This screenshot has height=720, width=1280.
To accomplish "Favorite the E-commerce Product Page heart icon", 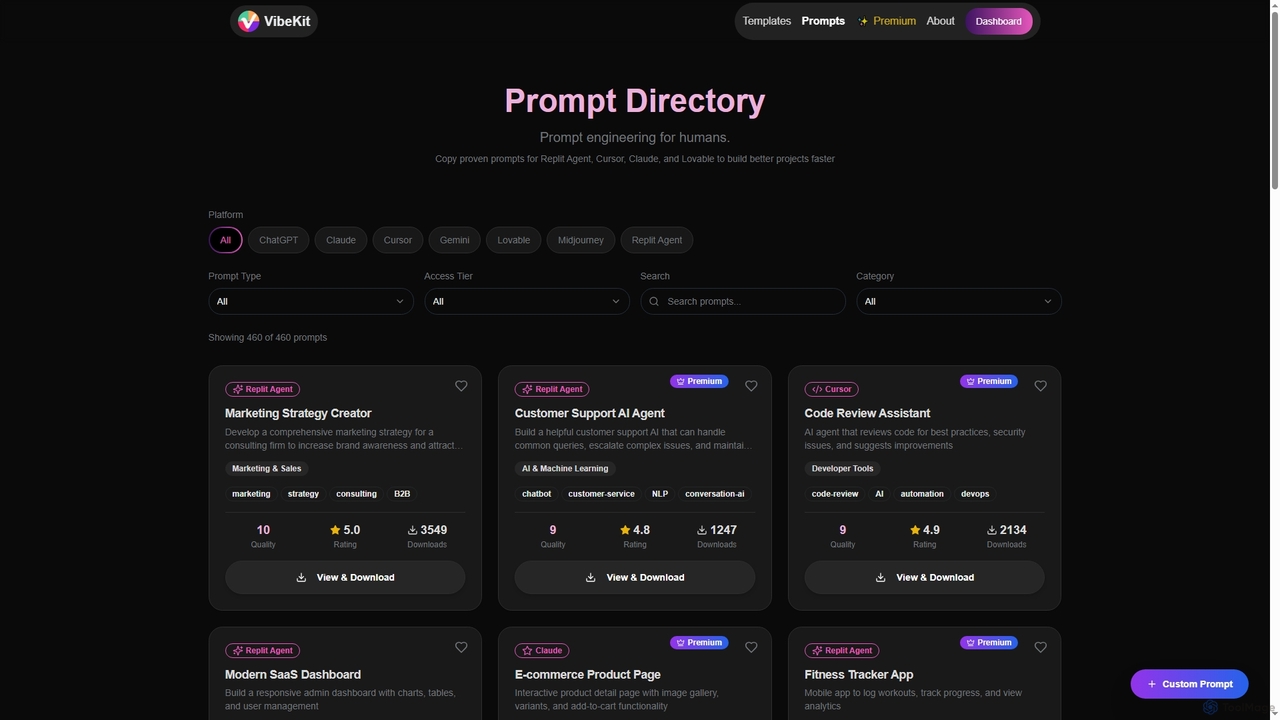I will point(751,647).
